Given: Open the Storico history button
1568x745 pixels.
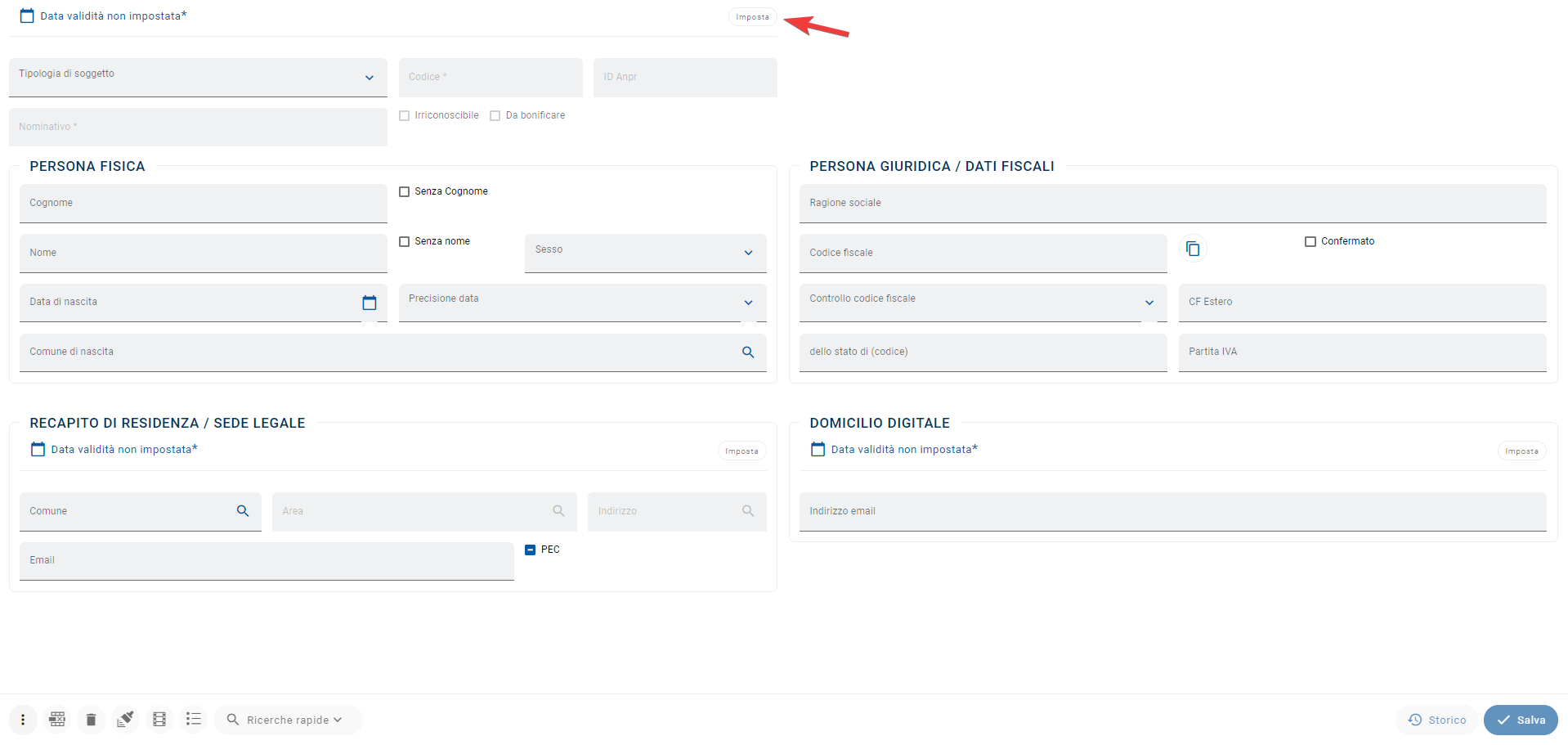Looking at the screenshot, I should [x=1436, y=720].
